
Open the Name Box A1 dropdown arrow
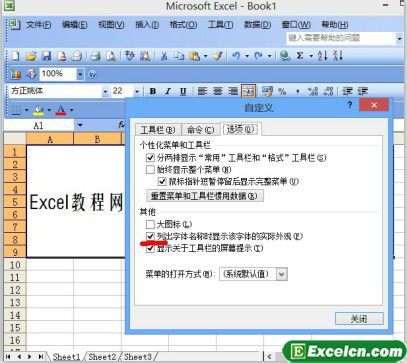coord(80,125)
